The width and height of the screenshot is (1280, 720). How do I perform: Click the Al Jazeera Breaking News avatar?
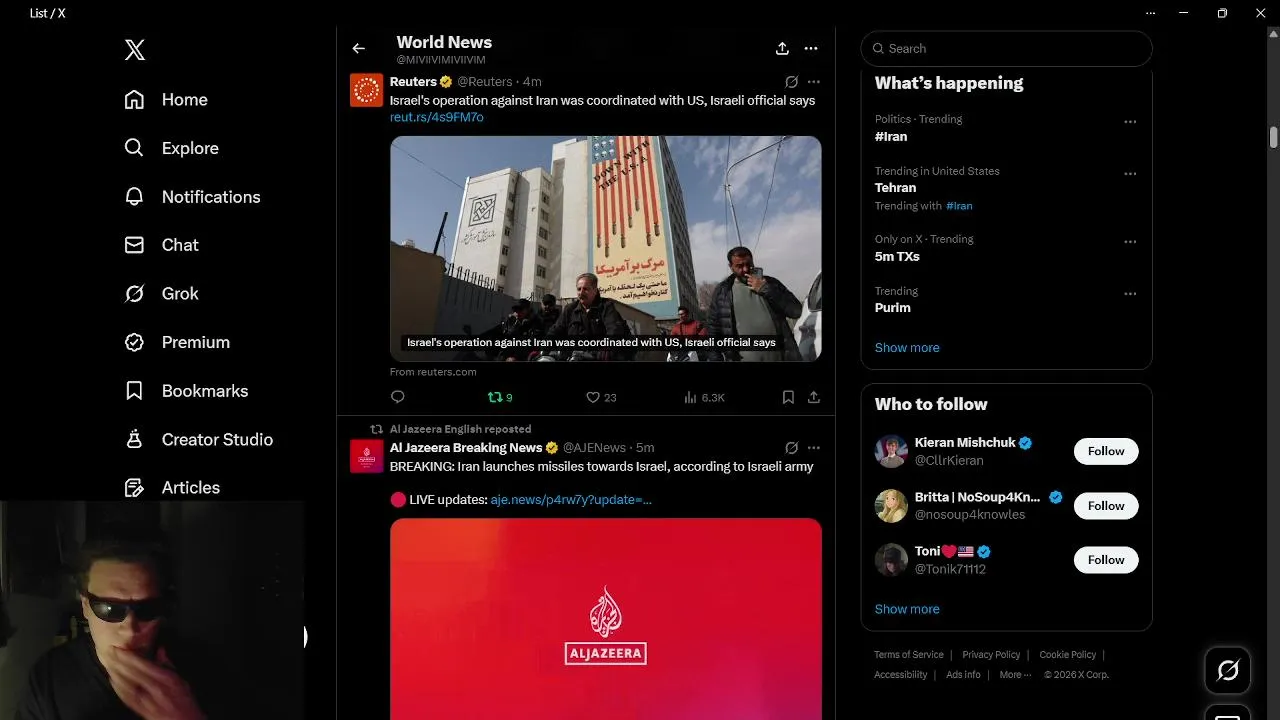[x=366, y=456]
